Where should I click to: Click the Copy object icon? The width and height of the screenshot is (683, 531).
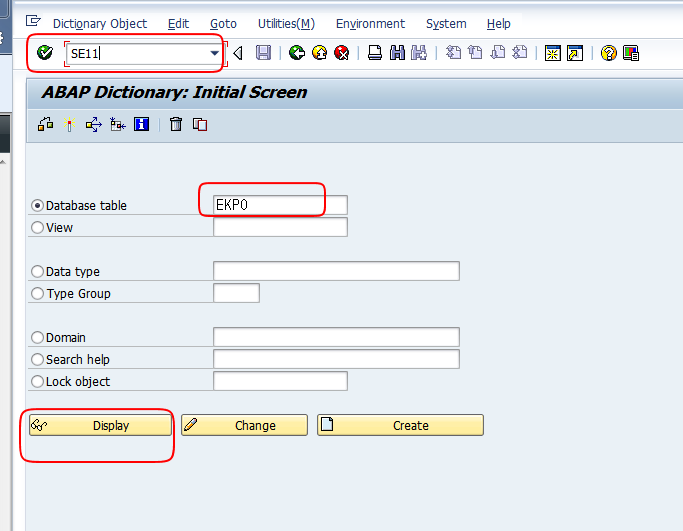(200, 125)
